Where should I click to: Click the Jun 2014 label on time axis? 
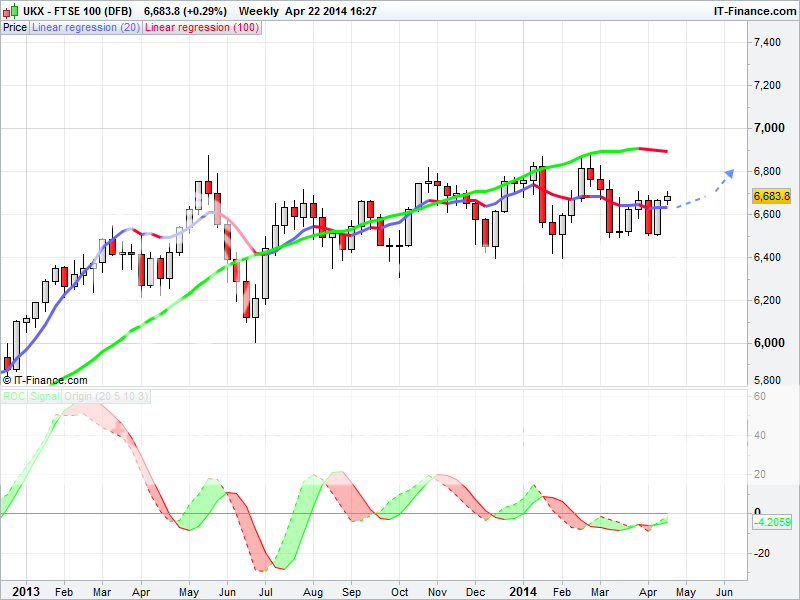(x=724, y=592)
